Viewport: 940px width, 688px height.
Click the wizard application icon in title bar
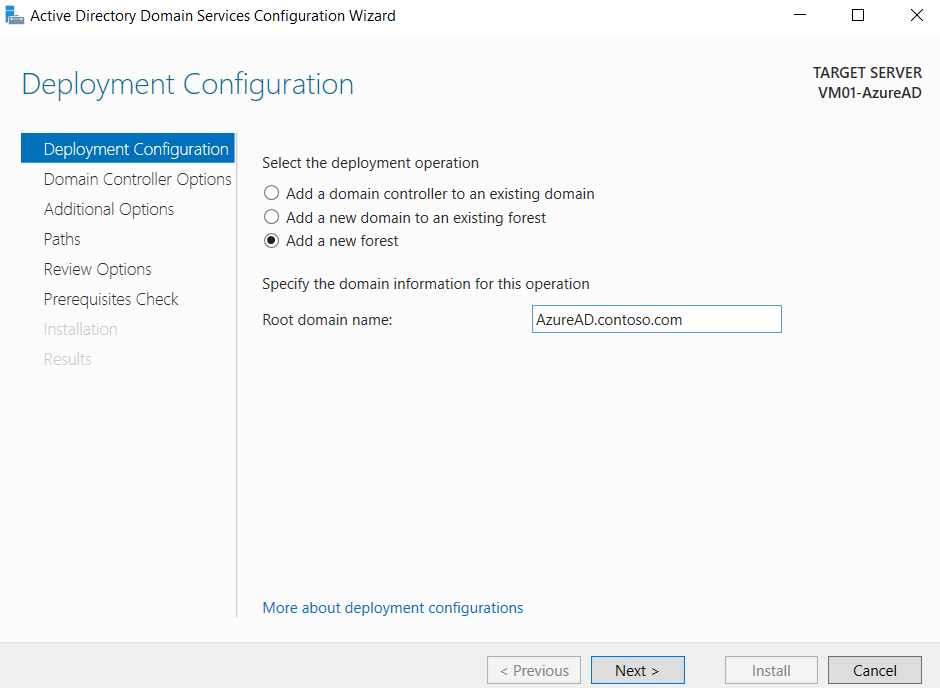pos(14,16)
